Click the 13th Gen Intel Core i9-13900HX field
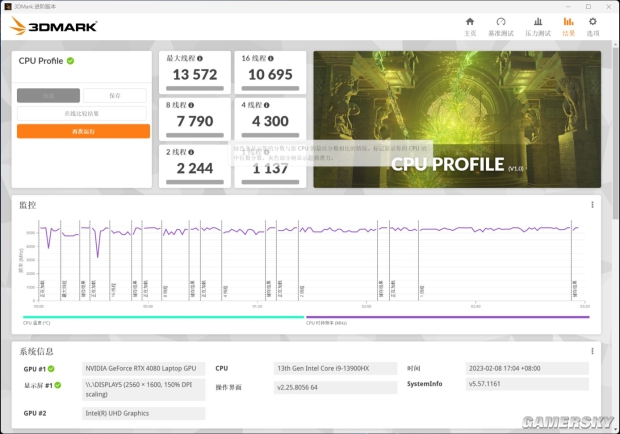 tap(335, 368)
